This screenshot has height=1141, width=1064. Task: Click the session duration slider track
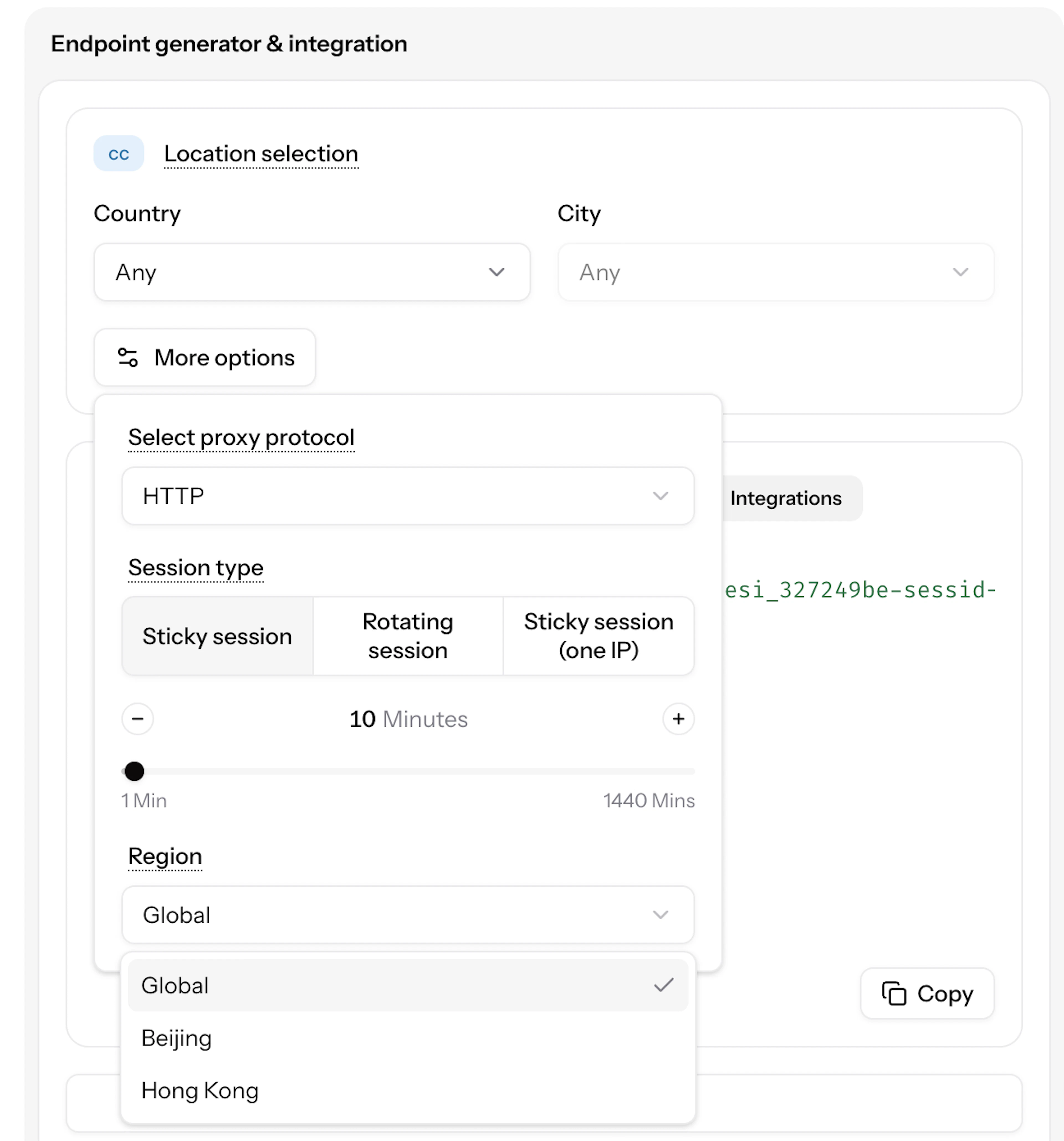[408, 771]
